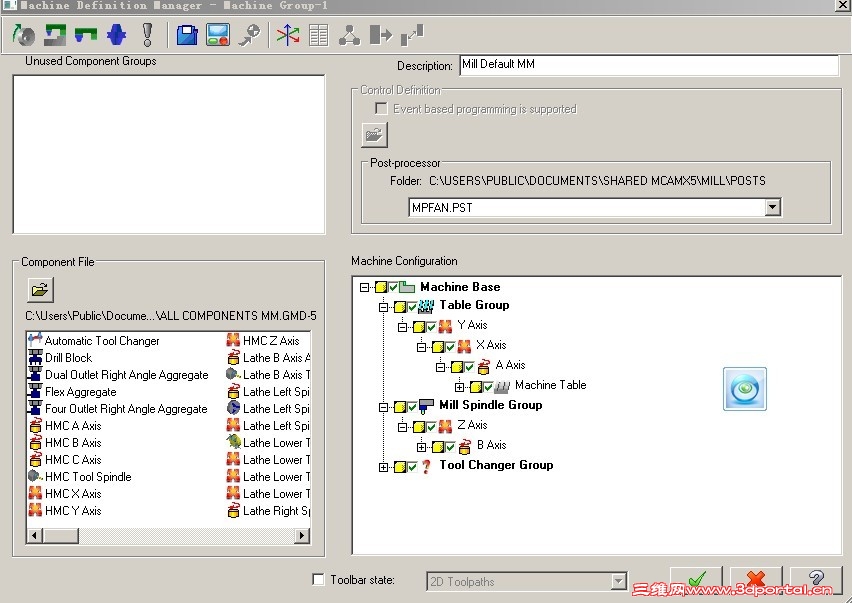This screenshot has width=852, height=603.
Task: Click Table Group icon in tree
Action: 426,306
